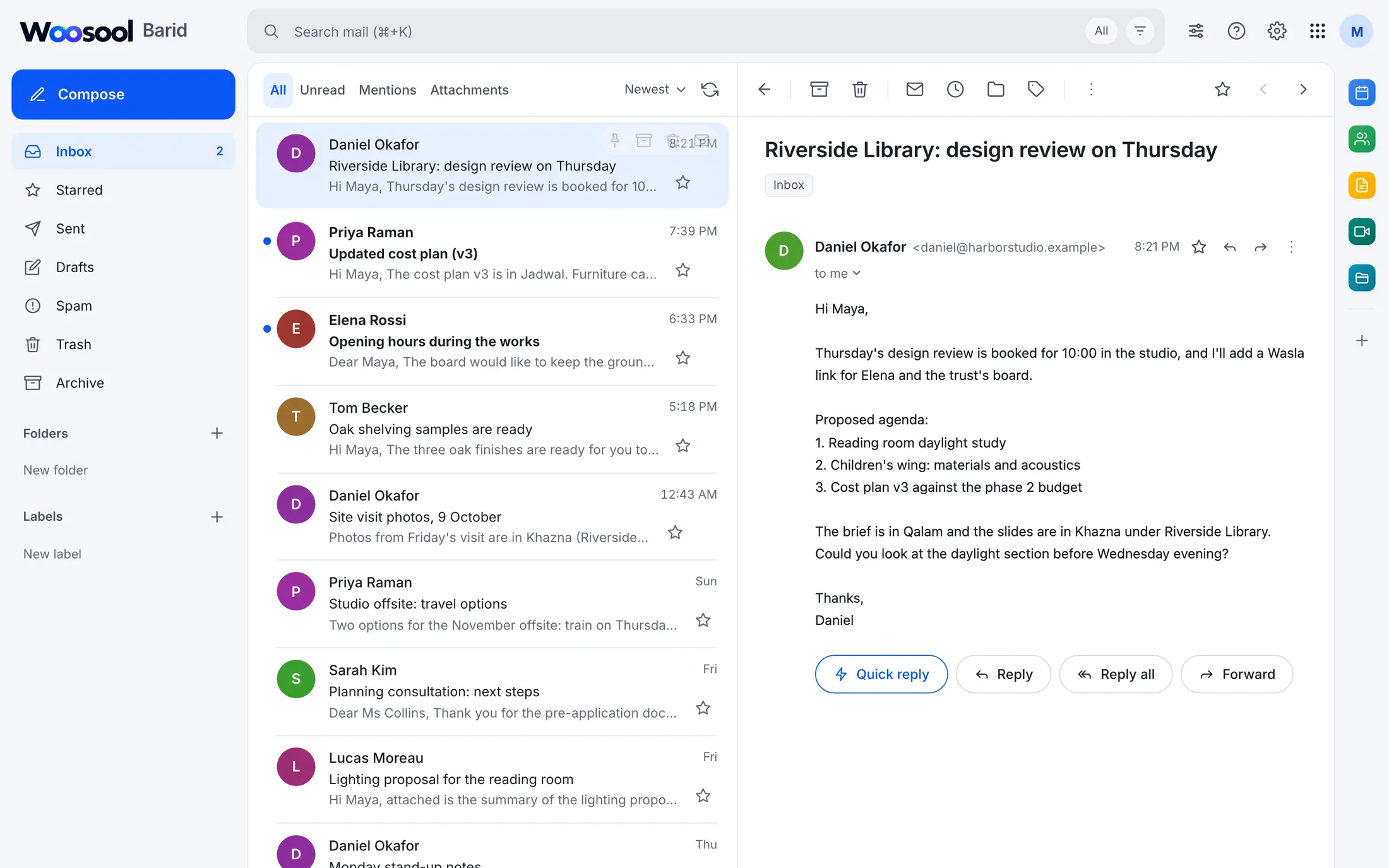Open message options beside forward arrow

pyautogui.click(x=1291, y=247)
